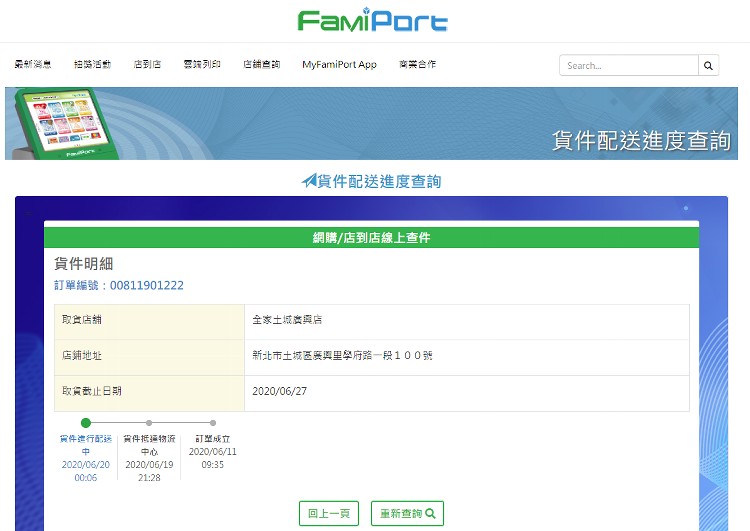The width and height of the screenshot is (750, 531).
Task: Click store name 全家土城廣興店
Action: [x=287, y=320]
